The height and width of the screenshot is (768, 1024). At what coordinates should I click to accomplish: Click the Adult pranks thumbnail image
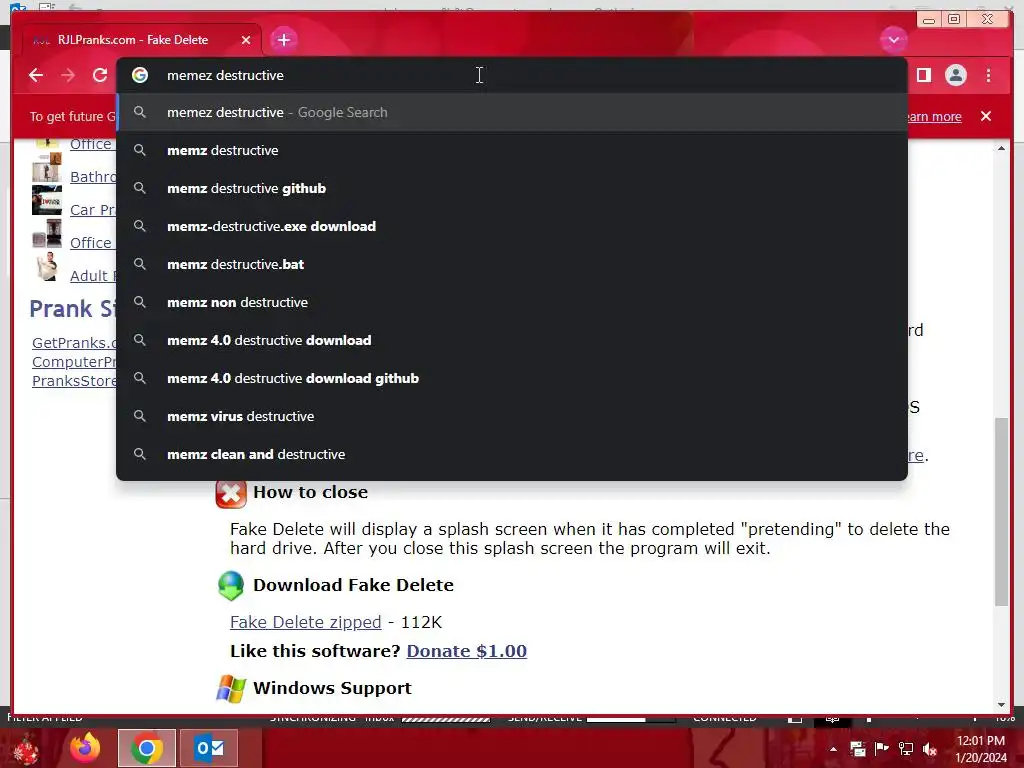pyautogui.click(x=47, y=267)
